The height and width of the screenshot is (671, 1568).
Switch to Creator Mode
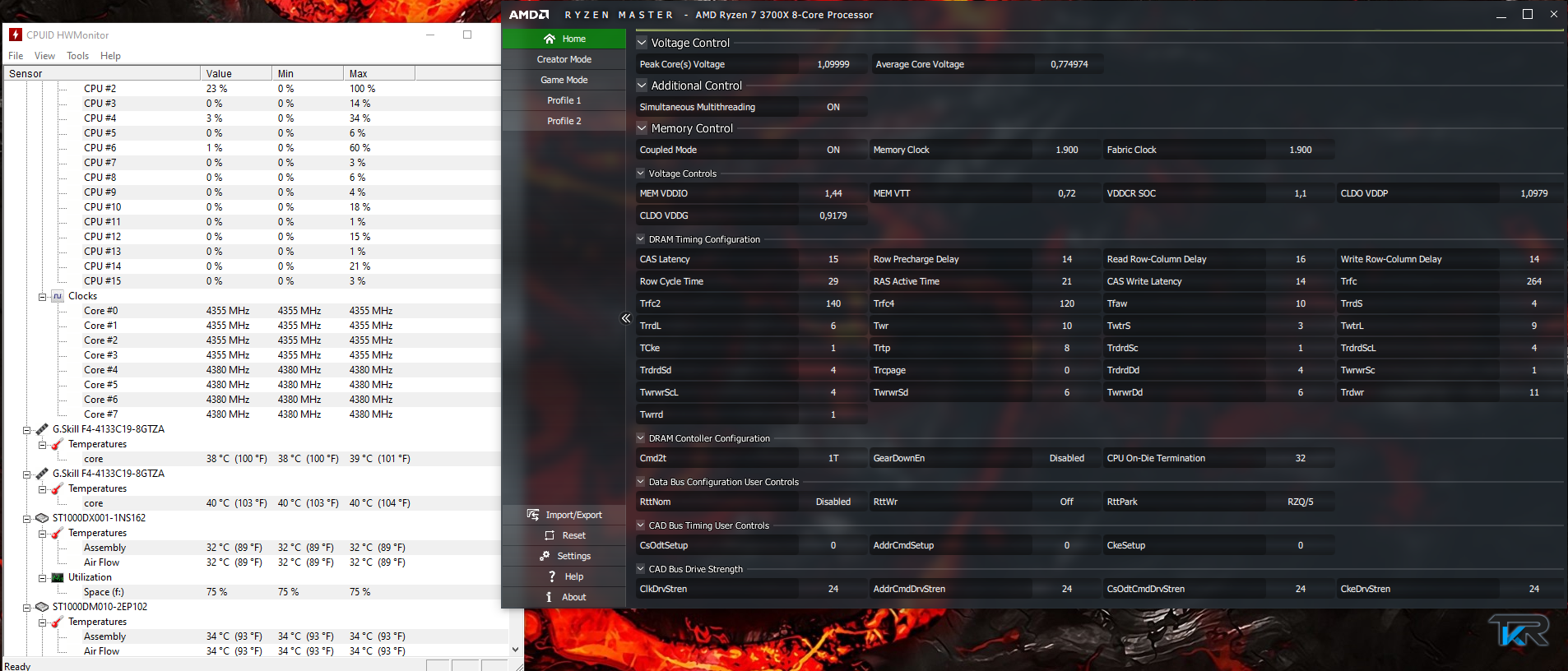tap(564, 59)
